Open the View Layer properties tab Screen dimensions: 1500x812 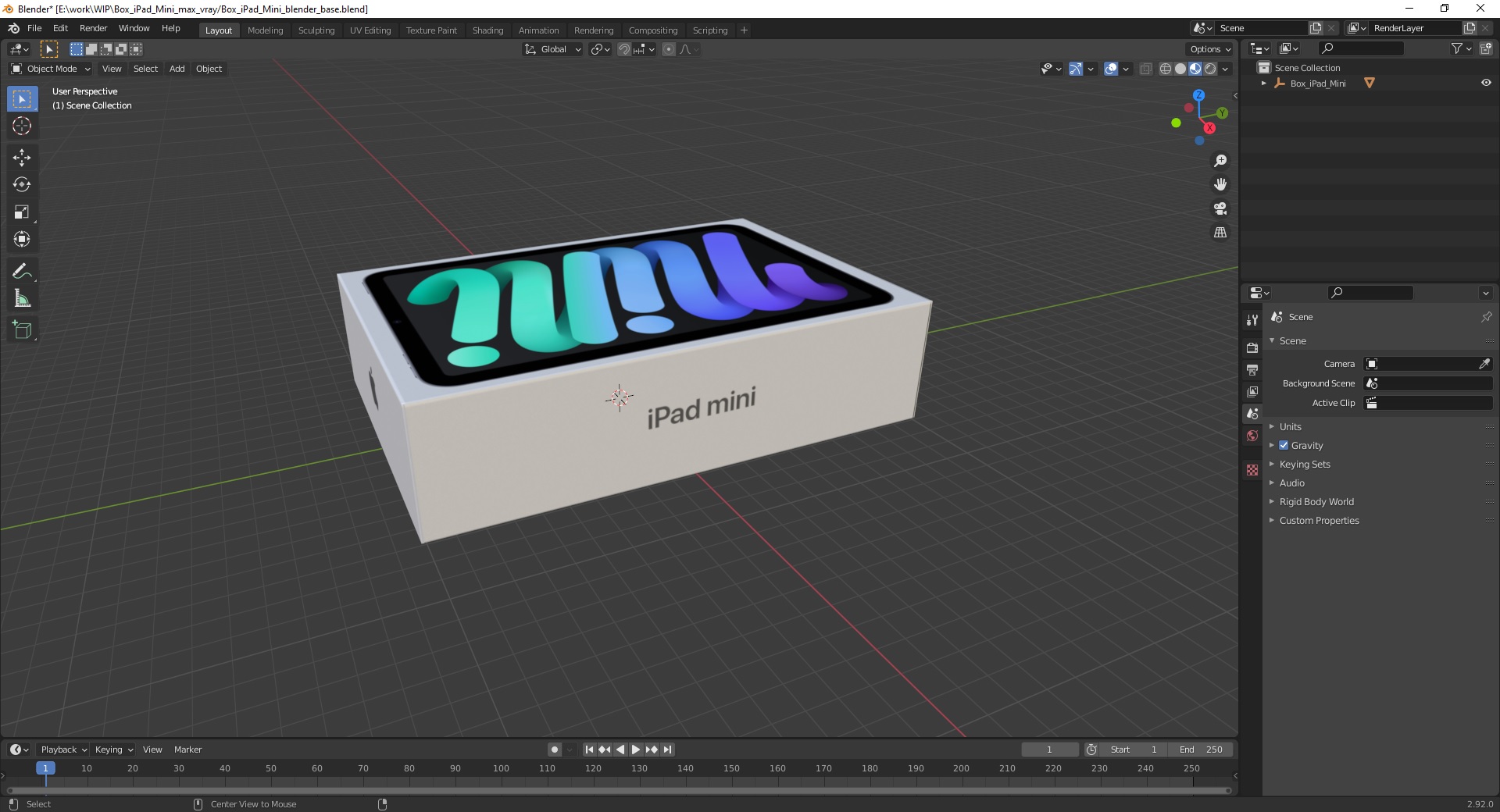[x=1252, y=391]
